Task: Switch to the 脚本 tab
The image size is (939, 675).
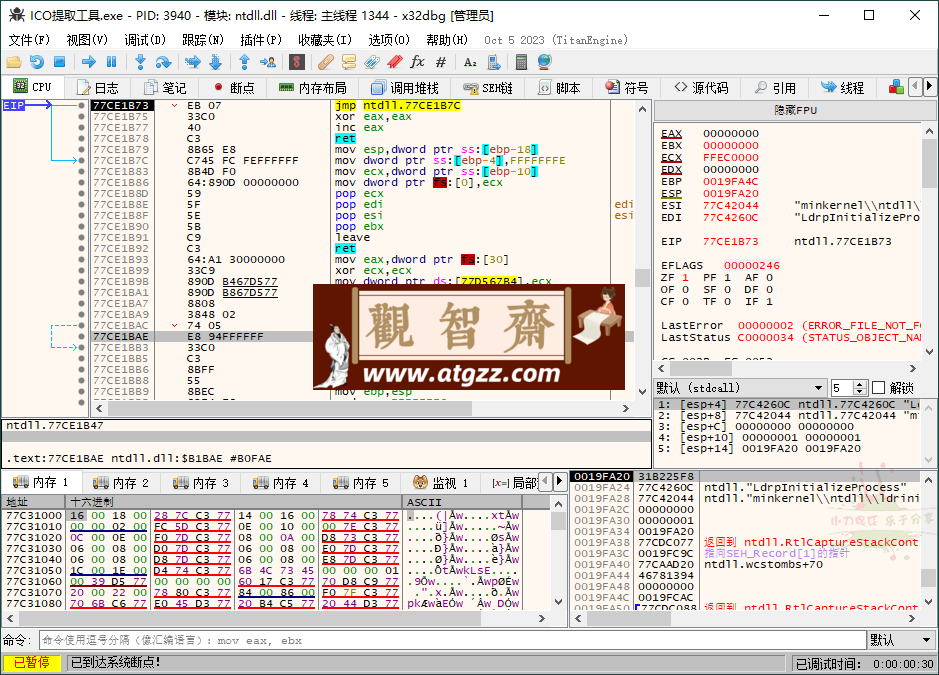Action: click(x=559, y=88)
